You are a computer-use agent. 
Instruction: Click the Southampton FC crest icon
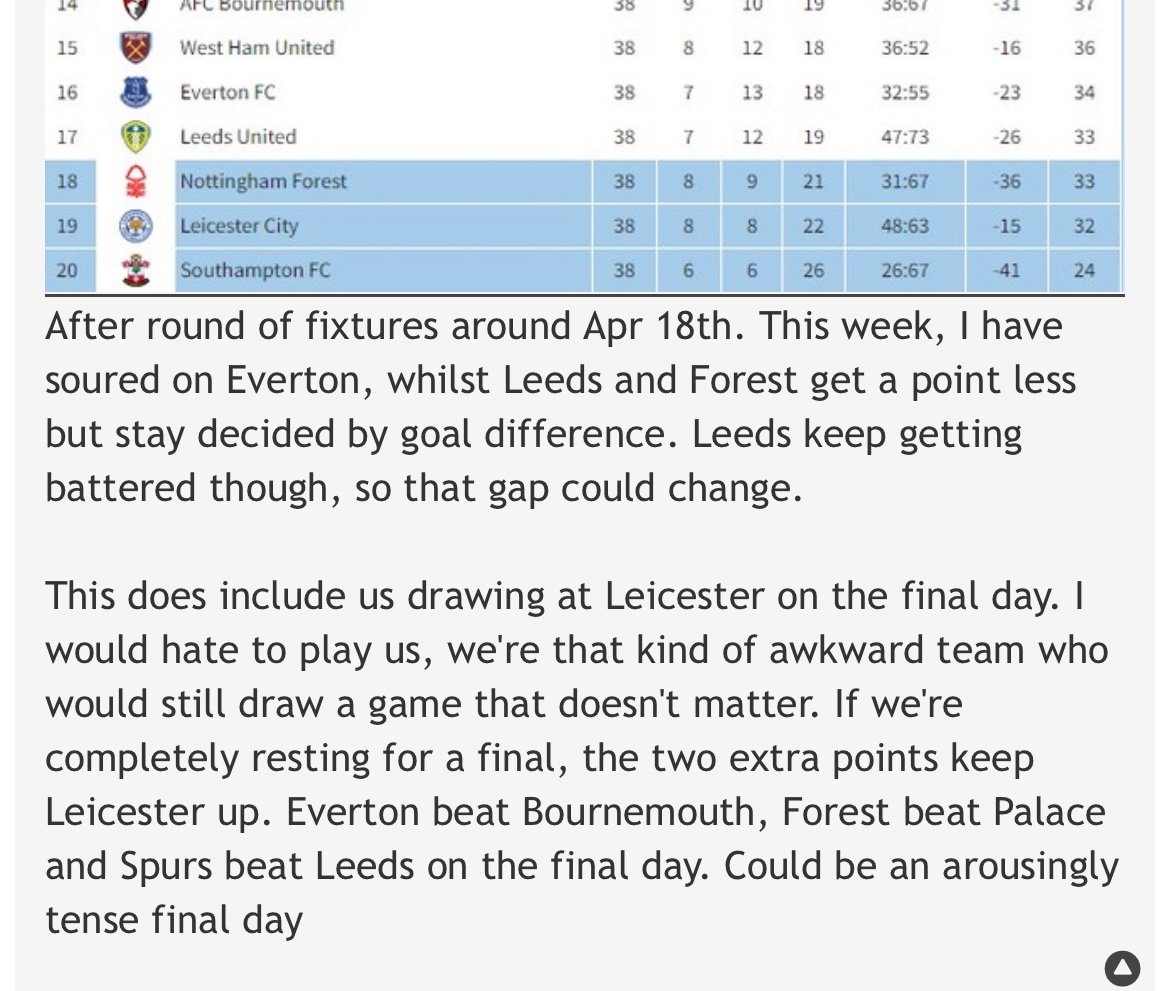(136, 270)
